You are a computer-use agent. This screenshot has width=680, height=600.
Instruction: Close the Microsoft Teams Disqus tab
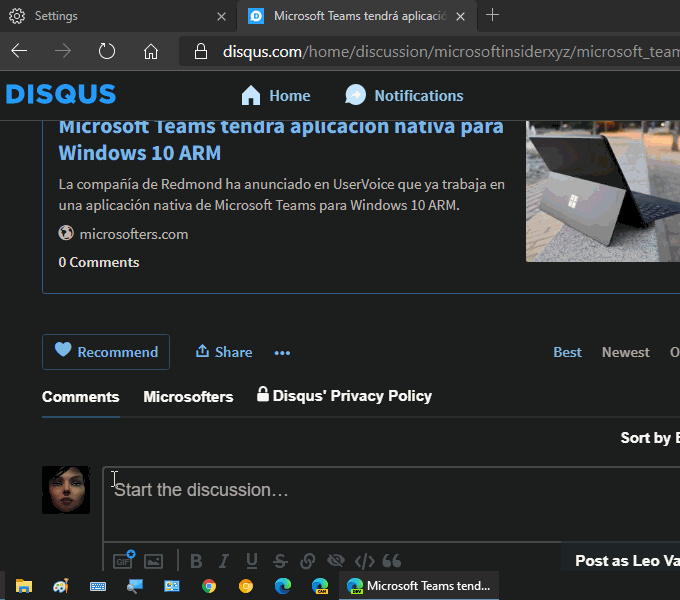pos(461,16)
